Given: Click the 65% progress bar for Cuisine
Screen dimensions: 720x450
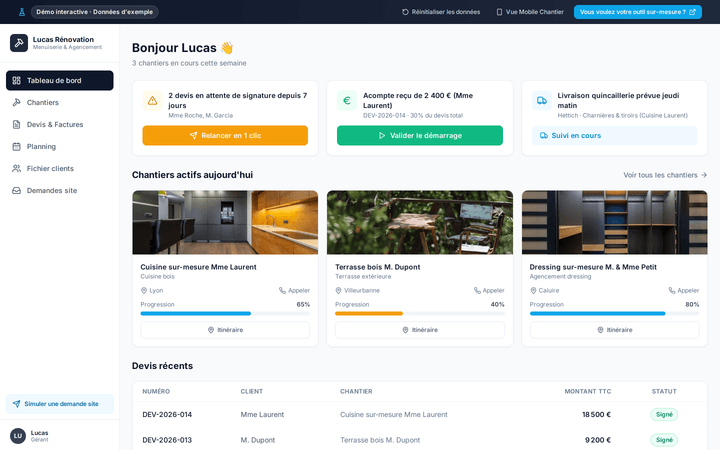Looking at the screenshot, I should coord(225,314).
